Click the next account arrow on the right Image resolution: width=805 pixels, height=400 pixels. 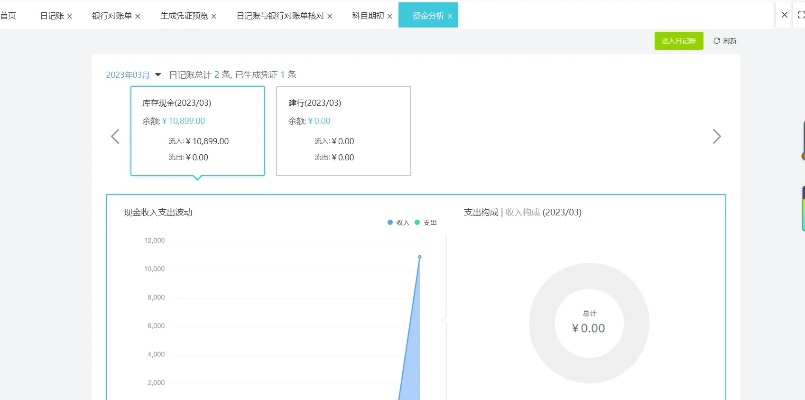click(x=717, y=136)
